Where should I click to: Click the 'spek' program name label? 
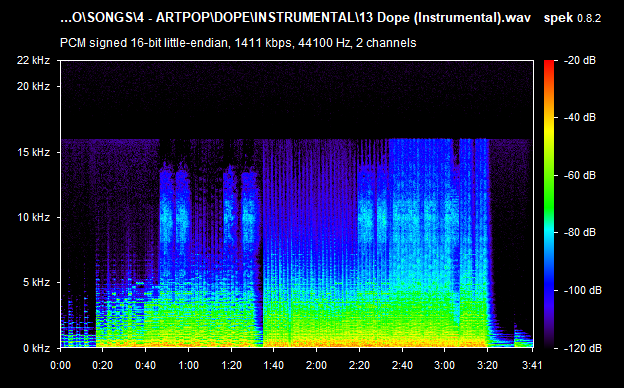558,18
